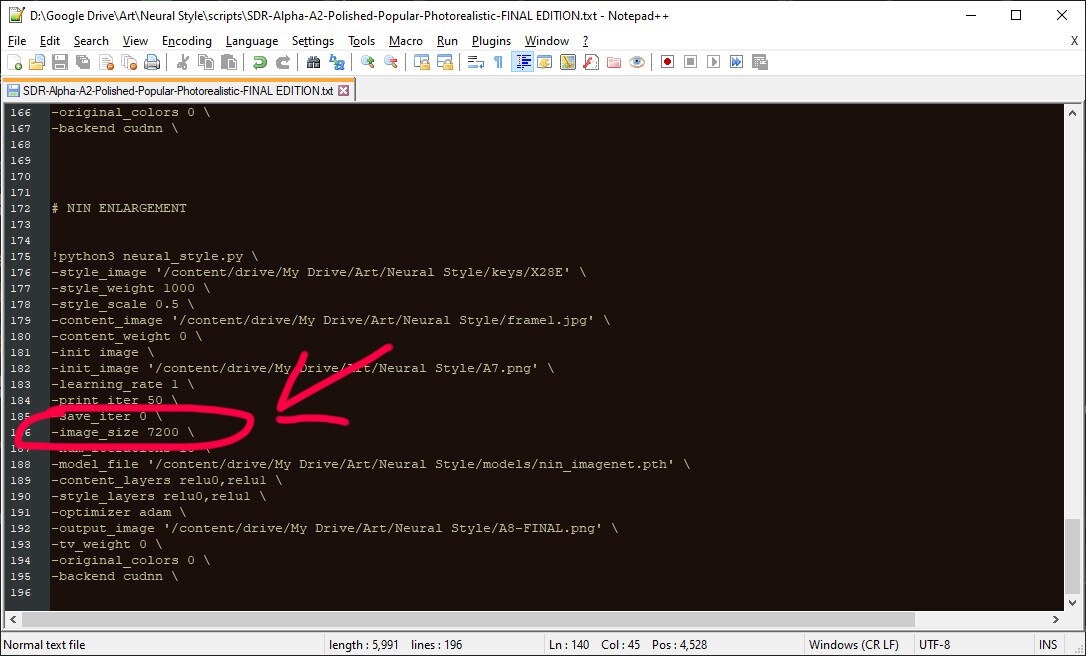This screenshot has height=656, width=1086.
Task: Open Folder as Workspace toolbar icon
Action: [x=614, y=62]
